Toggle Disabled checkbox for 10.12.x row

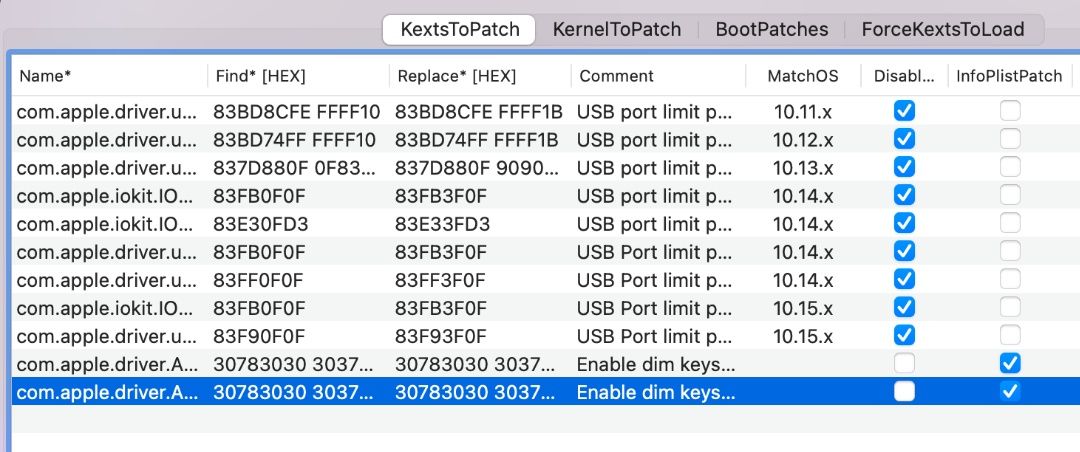904,139
